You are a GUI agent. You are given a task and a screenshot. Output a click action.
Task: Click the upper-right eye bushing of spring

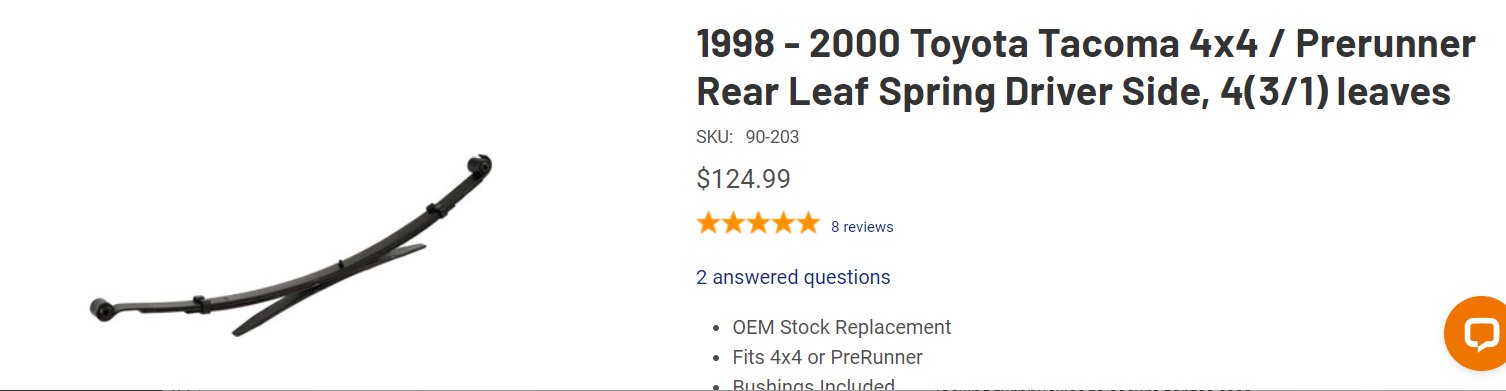point(479,164)
